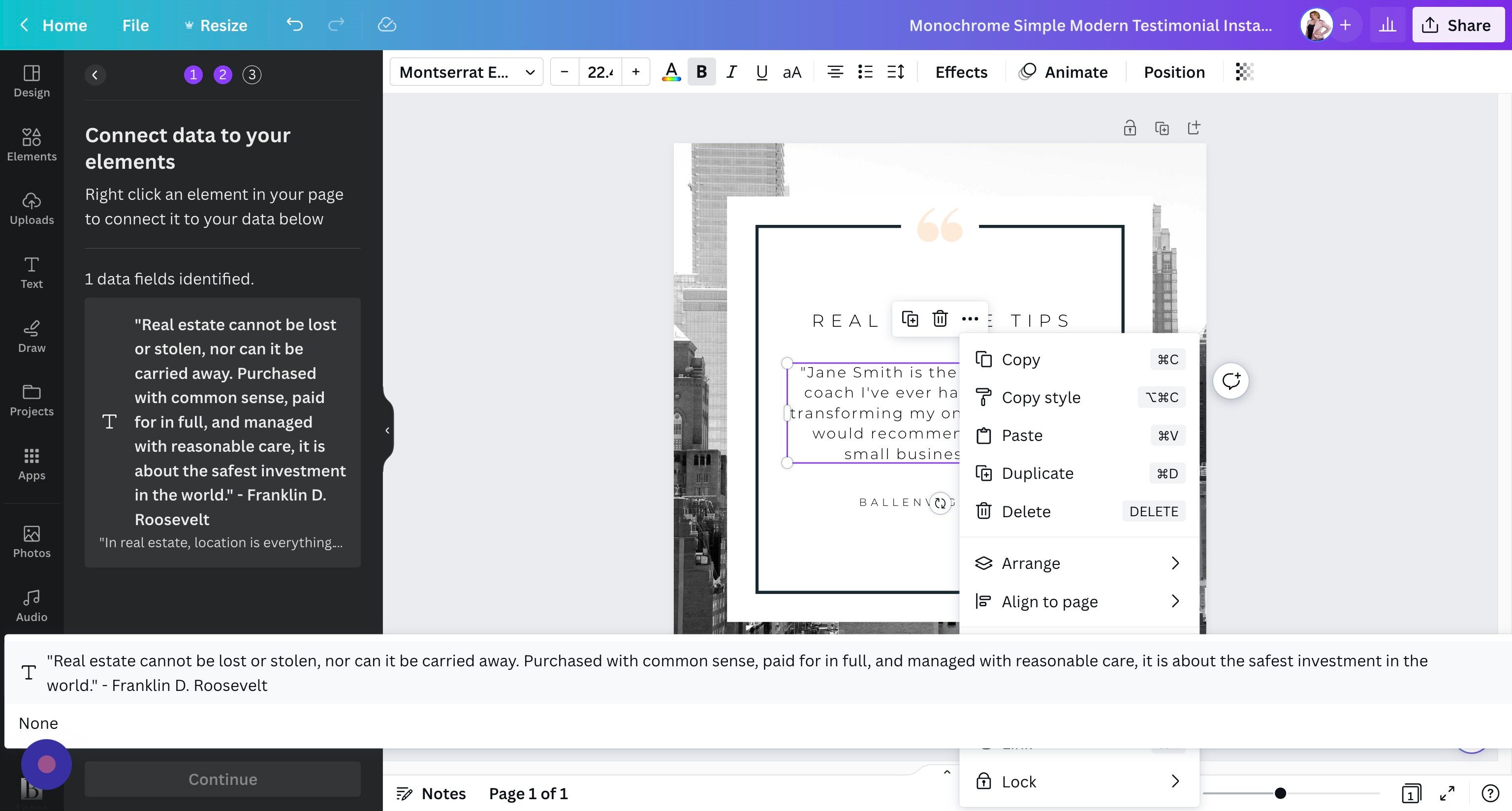
Task: Open the analytics chart icon
Action: [1387, 25]
